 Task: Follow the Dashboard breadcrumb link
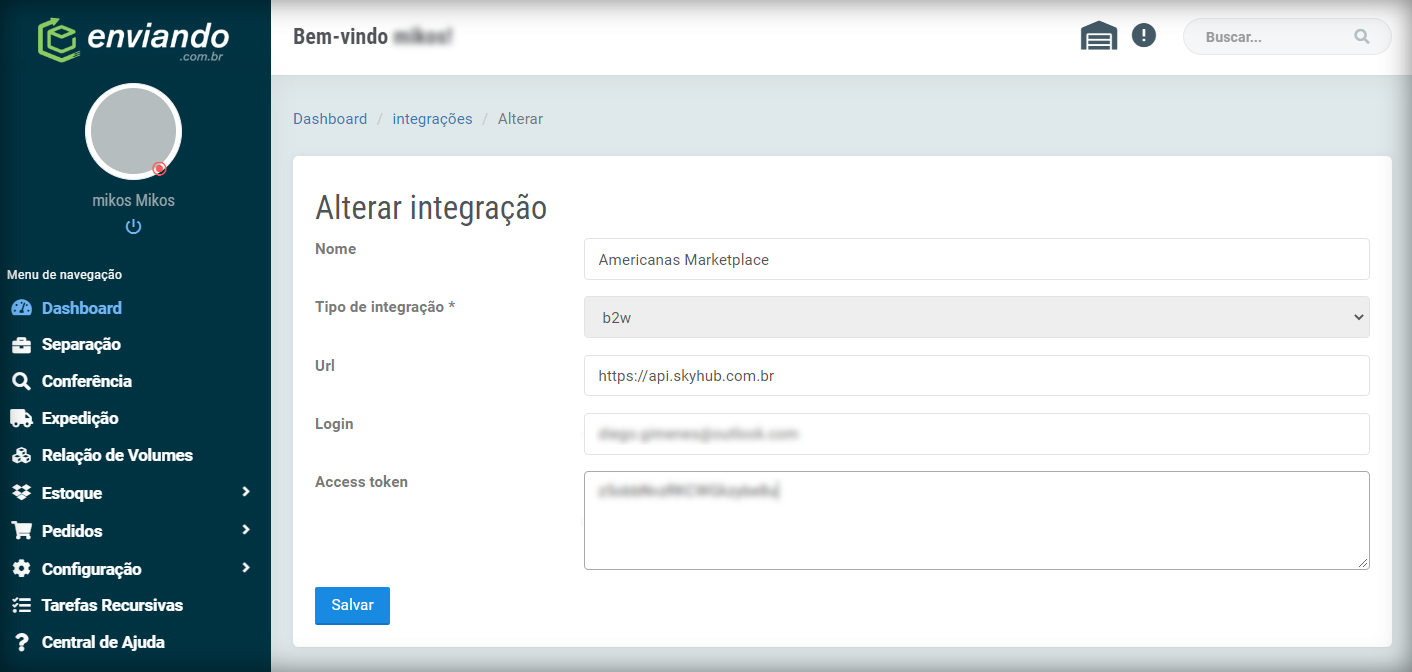(x=330, y=118)
